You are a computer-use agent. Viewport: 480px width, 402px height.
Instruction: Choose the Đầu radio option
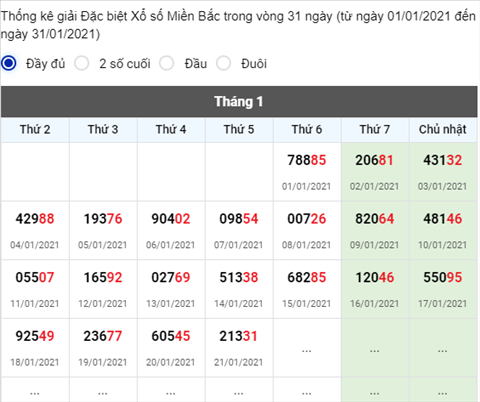(167, 63)
